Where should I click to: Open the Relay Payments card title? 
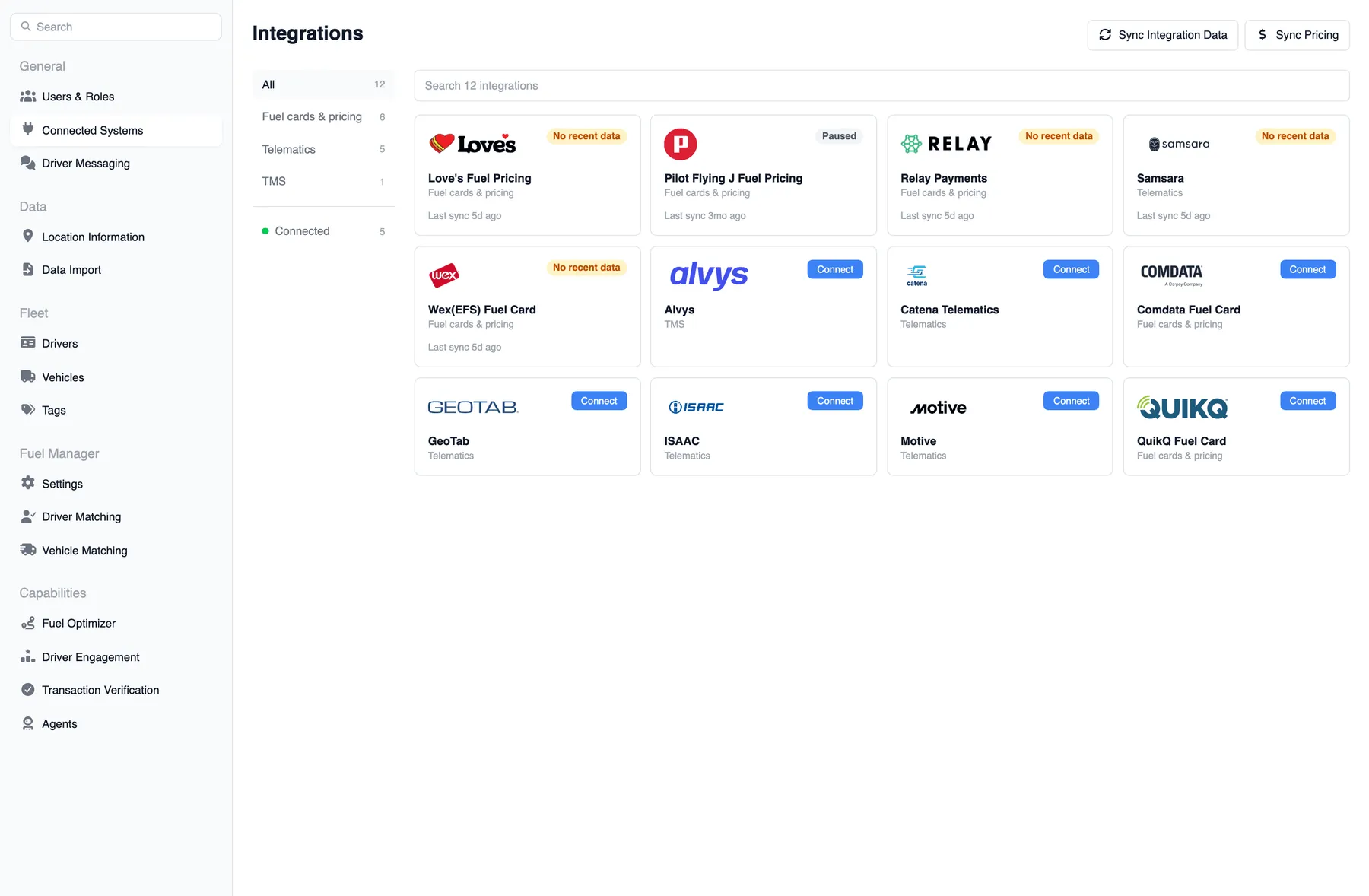point(944,178)
